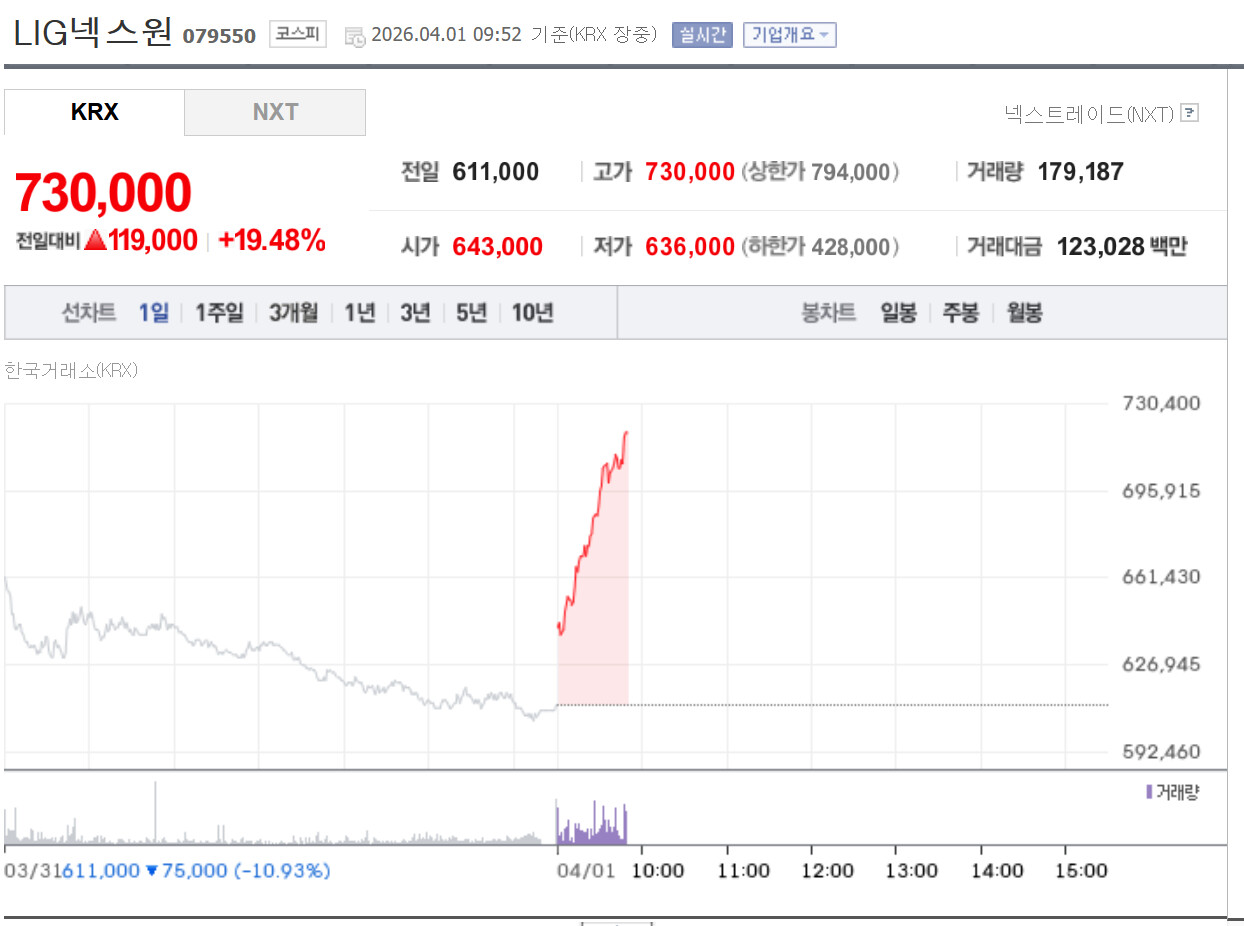The image size is (1244, 926).
Task: Click the red up-triangle next to 119,000
Action: coord(95,240)
